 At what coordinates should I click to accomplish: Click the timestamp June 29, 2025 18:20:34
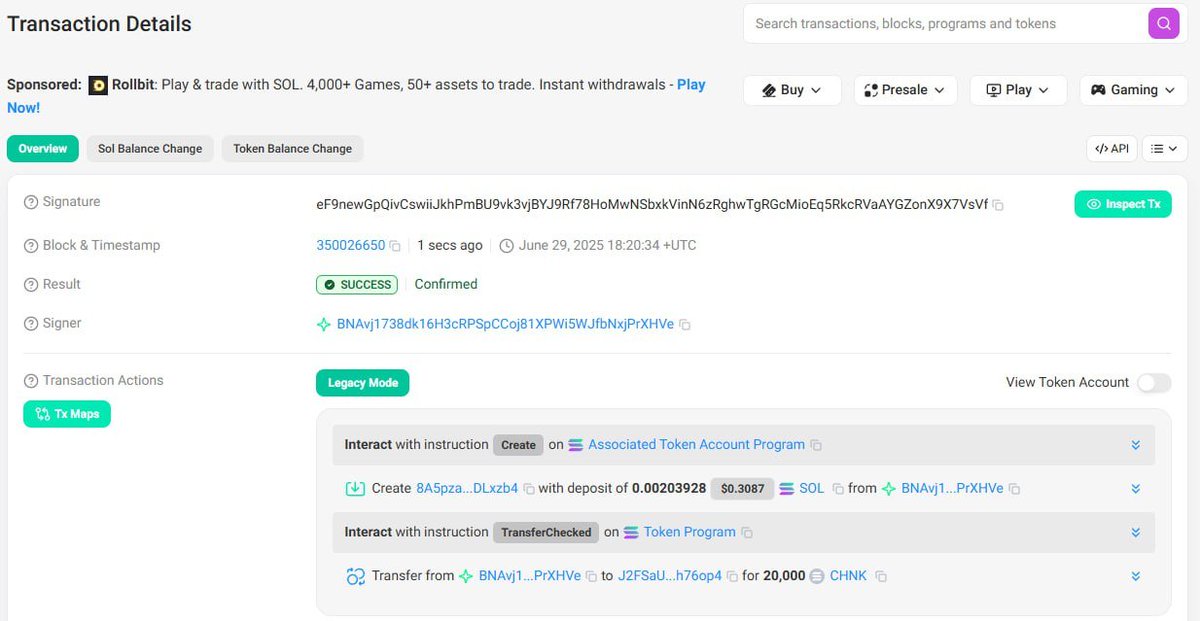pos(608,246)
